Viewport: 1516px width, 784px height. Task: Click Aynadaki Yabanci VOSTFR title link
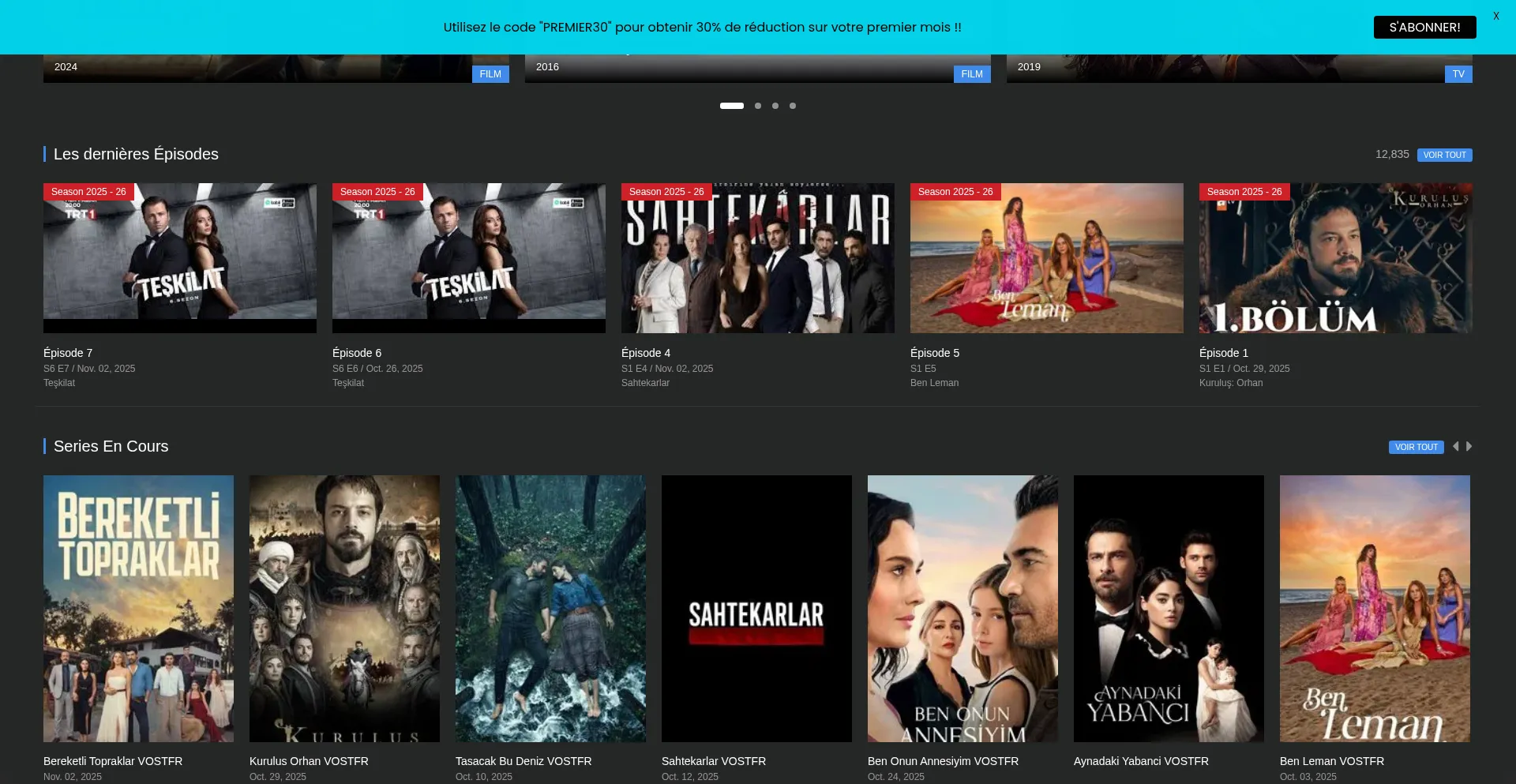1141,761
